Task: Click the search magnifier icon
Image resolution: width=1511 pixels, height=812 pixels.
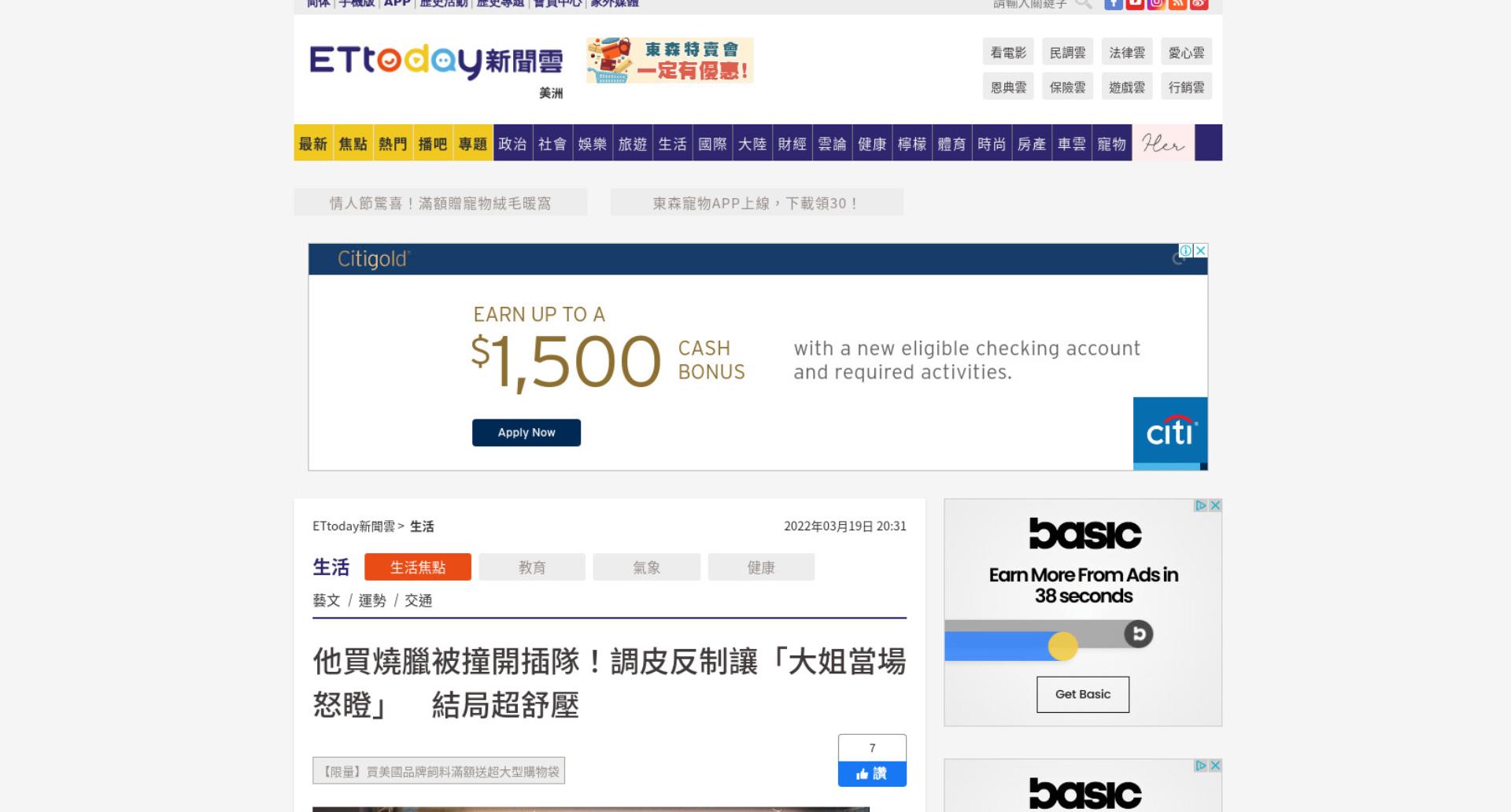Action: pyautogui.click(x=1084, y=4)
